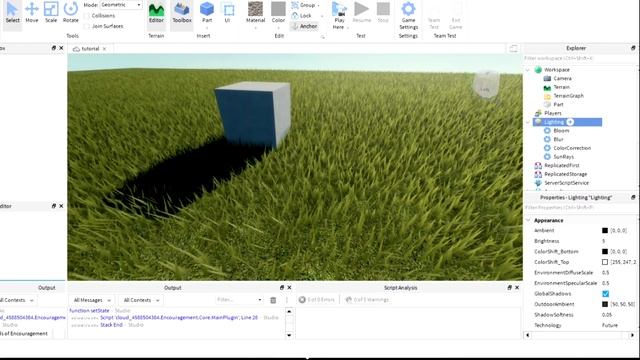Toggle the Collisions checkbox
This screenshot has width=640, height=360.
pos(87,16)
